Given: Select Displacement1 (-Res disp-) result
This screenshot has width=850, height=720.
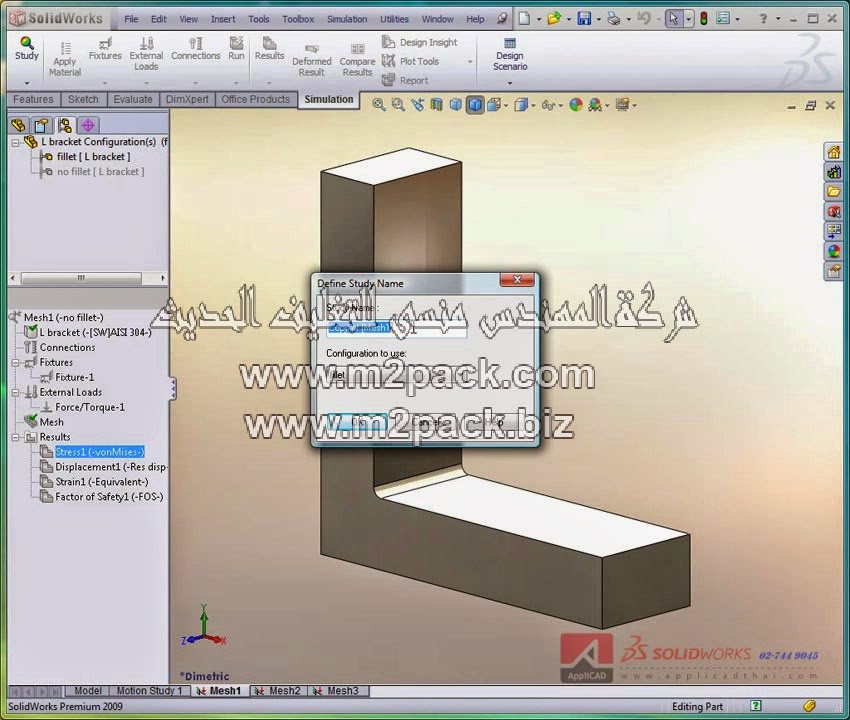Looking at the screenshot, I should [105, 467].
